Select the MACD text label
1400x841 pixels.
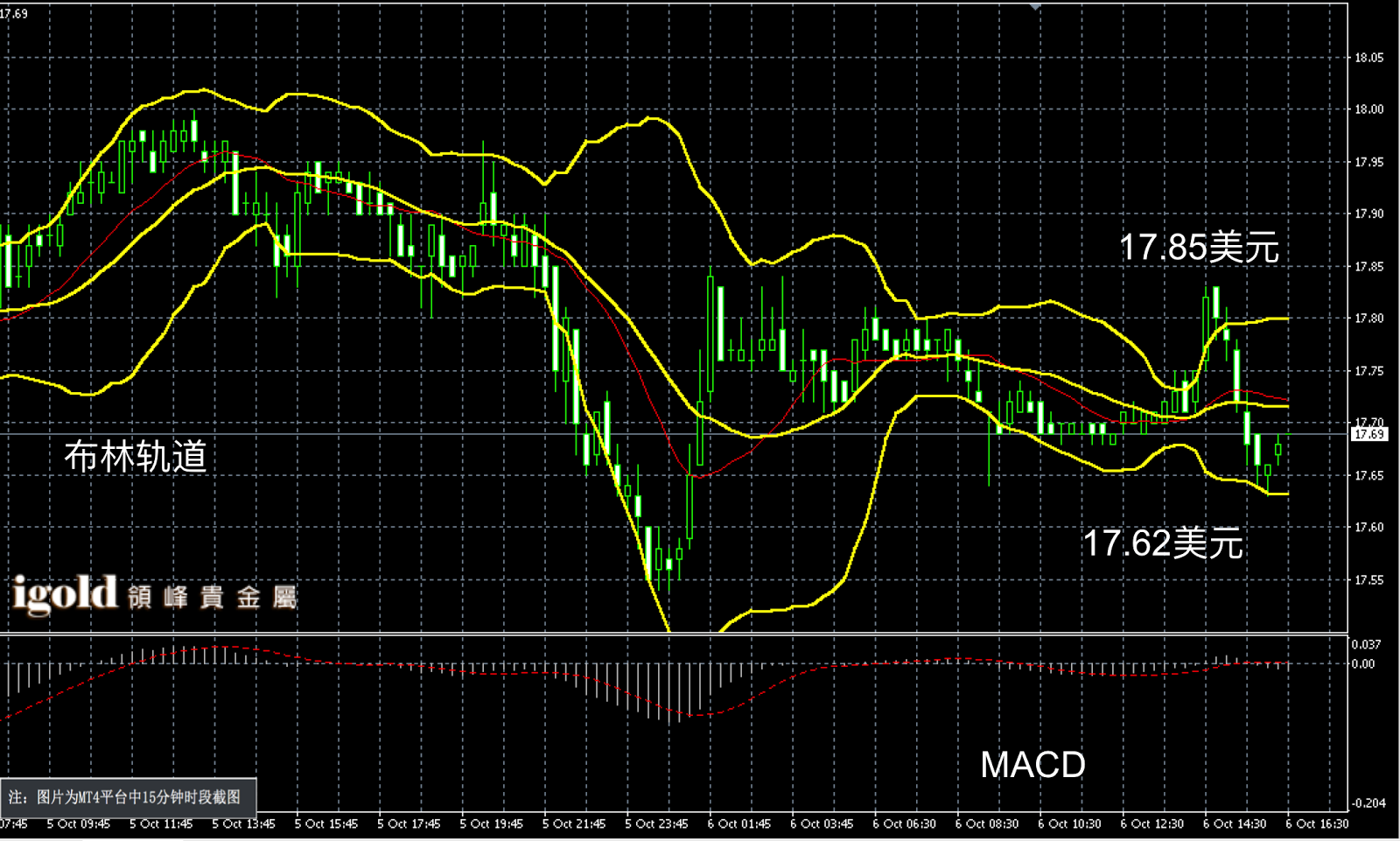1032,765
